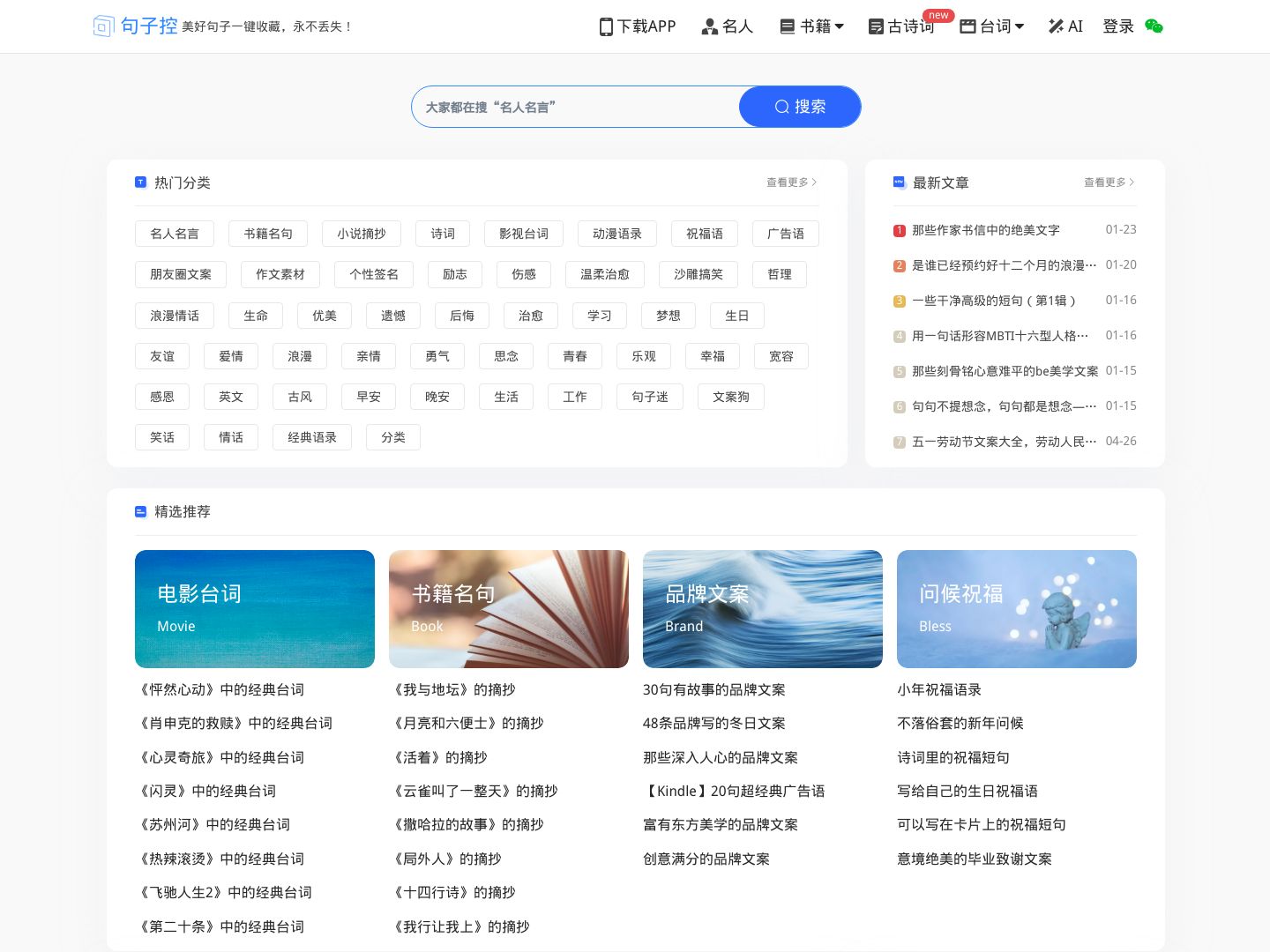Select the 勇气 category tag

tap(437, 356)
